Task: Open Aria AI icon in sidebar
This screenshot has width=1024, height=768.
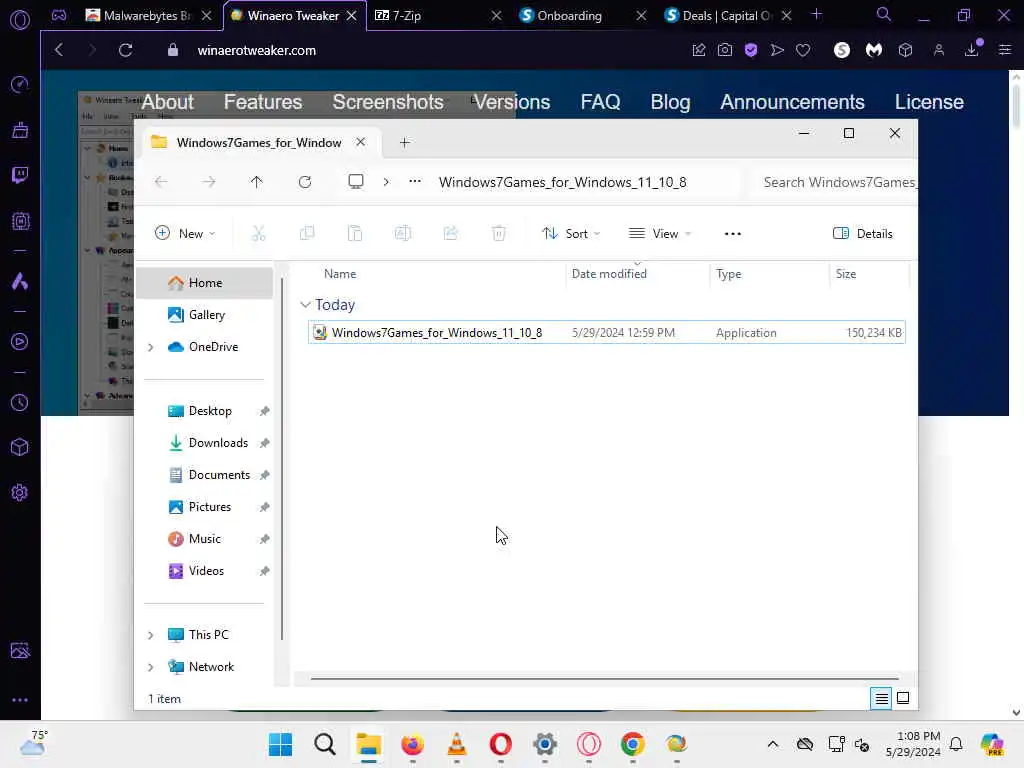Action: point(20,281)
